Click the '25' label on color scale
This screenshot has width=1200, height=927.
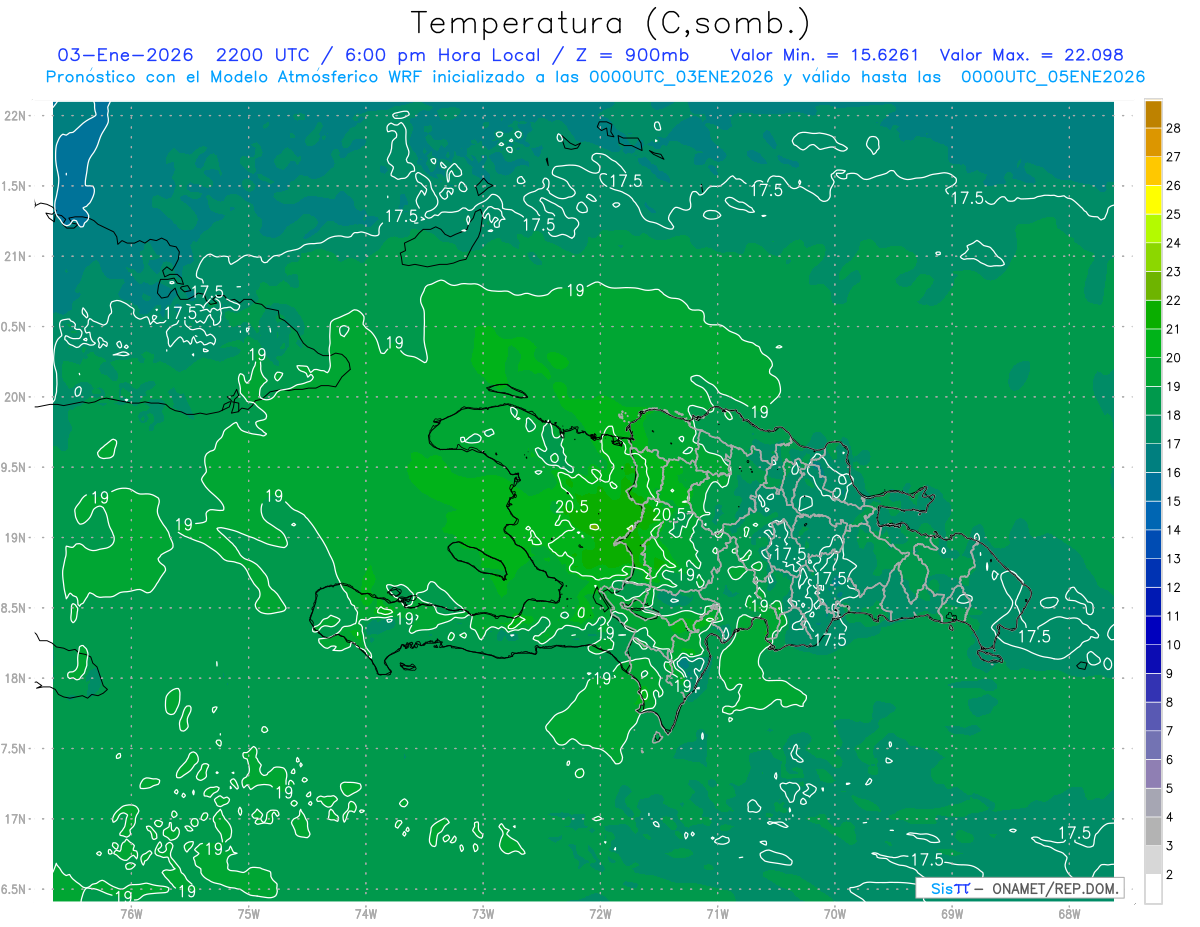click(1174, 214)
